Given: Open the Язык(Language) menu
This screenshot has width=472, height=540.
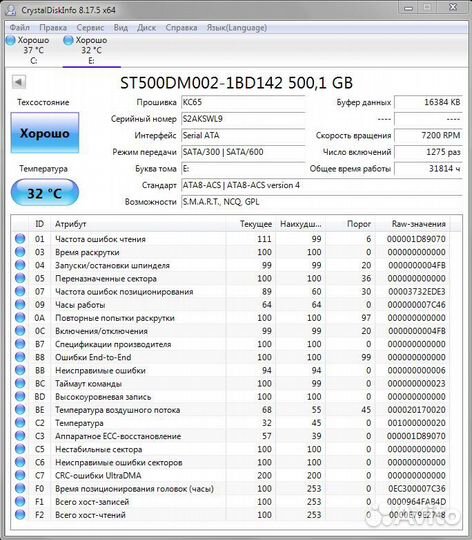Looking at the screenshot, I should point(237,28).
